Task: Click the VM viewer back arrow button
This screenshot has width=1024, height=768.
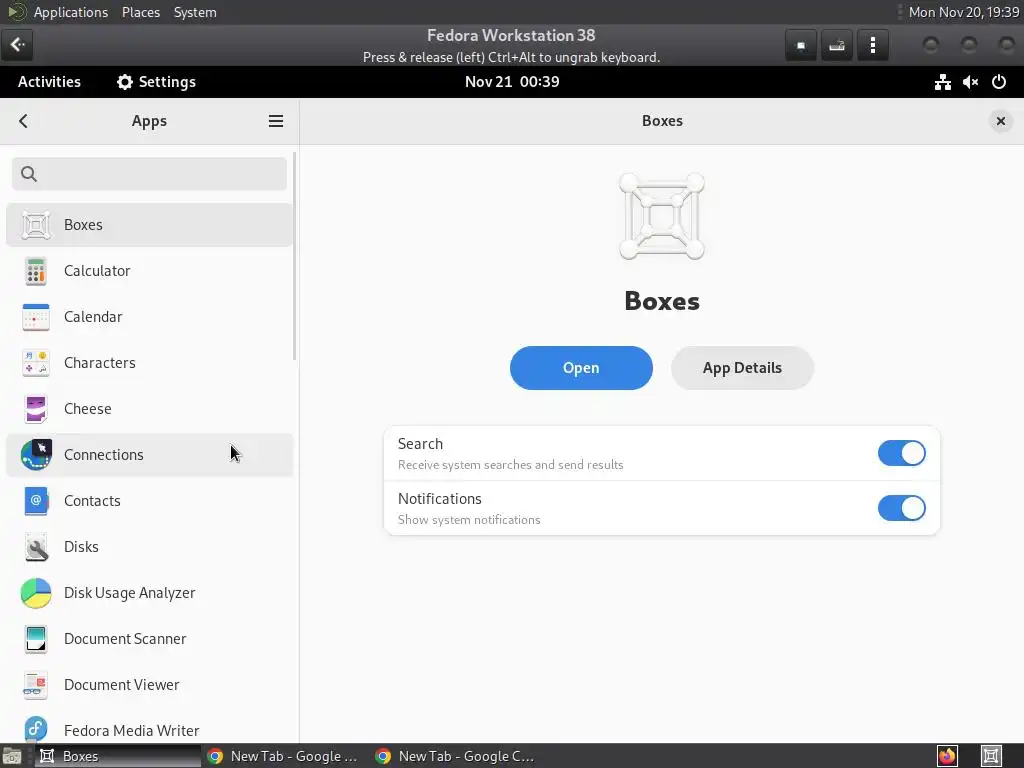Action: coord(17,44)
